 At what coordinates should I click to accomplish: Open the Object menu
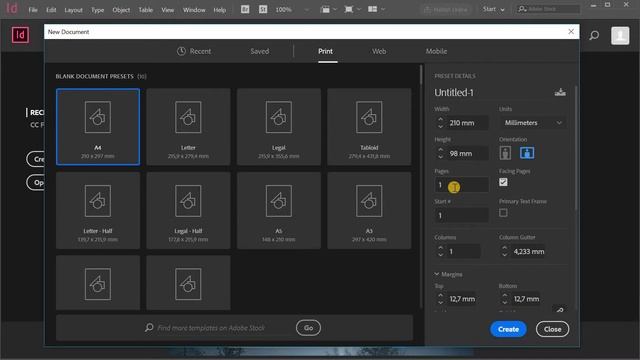pyautogui.click(x=121, y=10)
